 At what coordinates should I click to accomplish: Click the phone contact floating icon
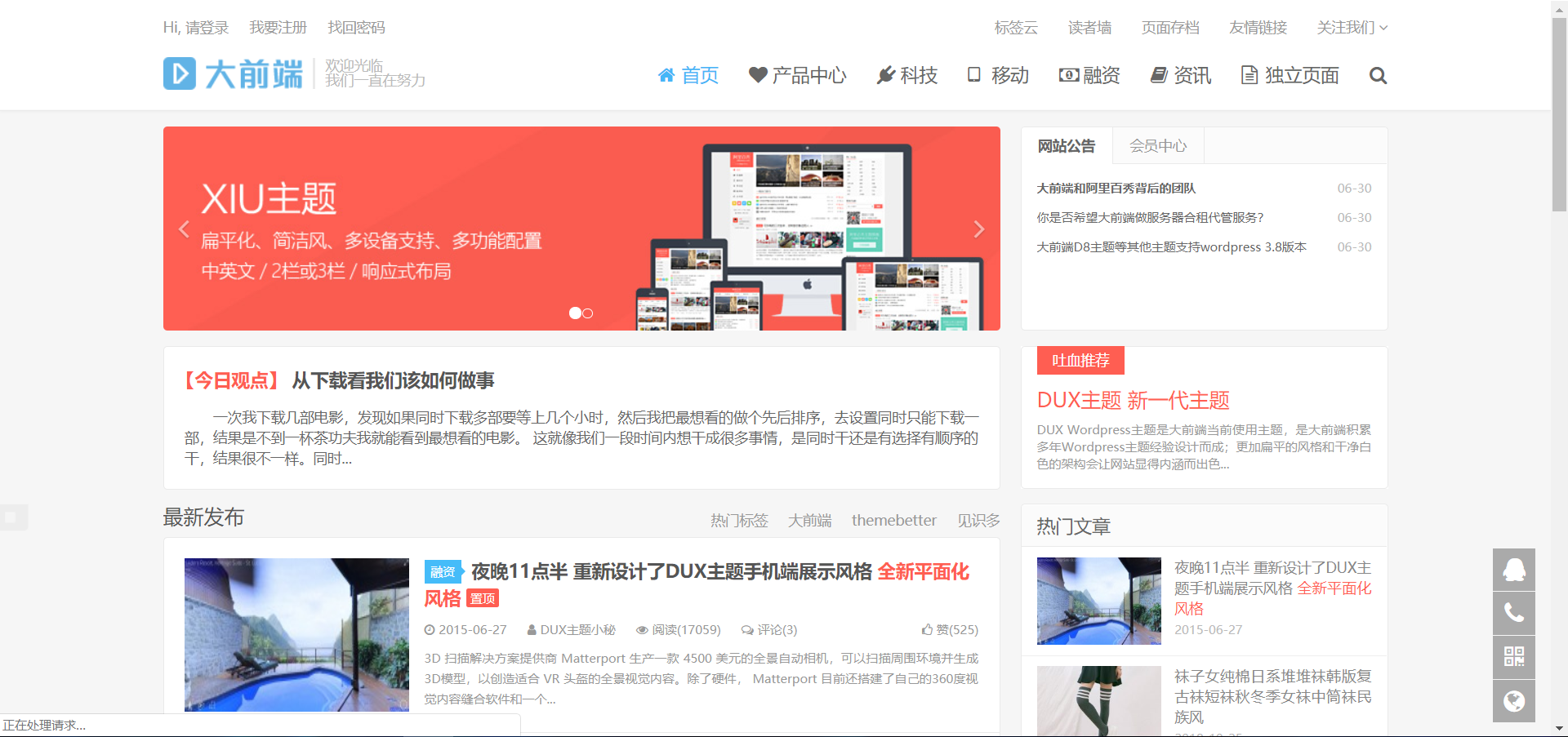[x=1513, y=613]
